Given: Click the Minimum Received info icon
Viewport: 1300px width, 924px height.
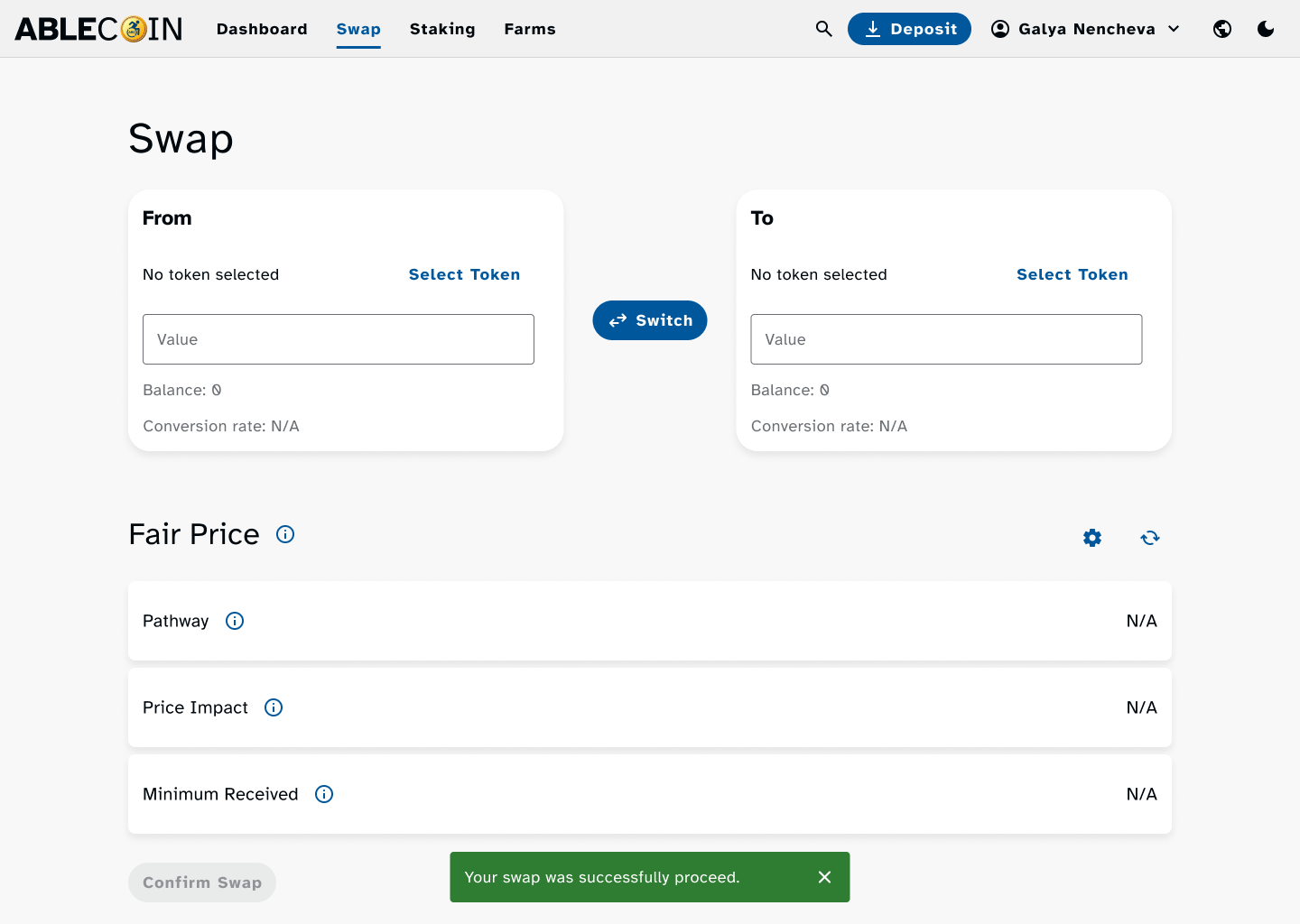Looking at the screenshot, I should (x=324, y=794).
